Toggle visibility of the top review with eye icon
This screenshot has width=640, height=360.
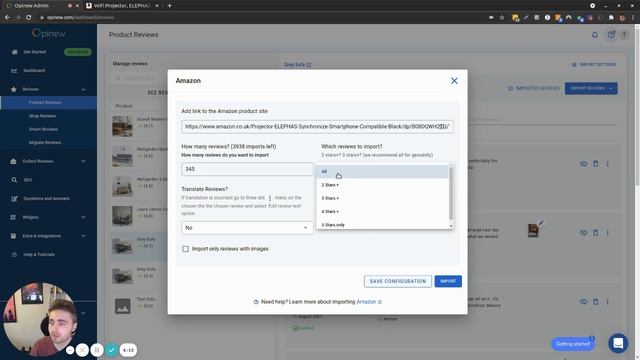pos(584,164)
